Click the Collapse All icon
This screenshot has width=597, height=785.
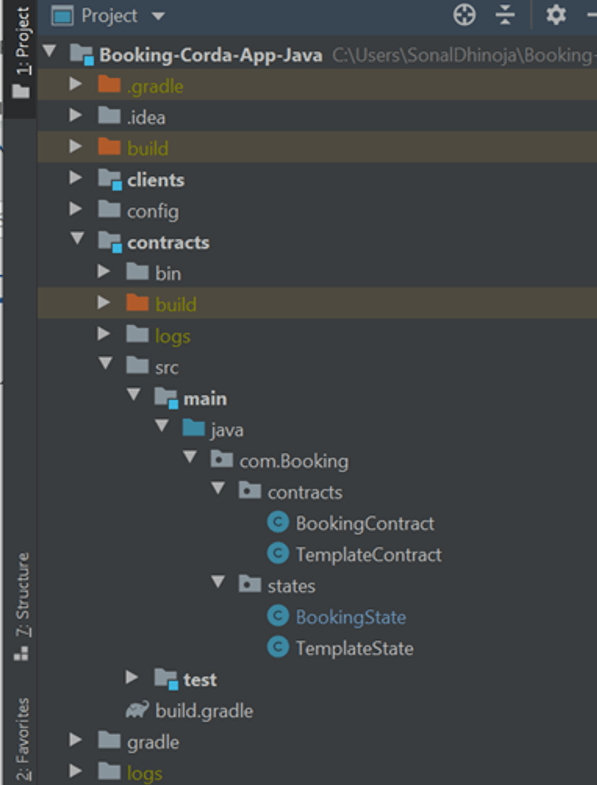505,16
